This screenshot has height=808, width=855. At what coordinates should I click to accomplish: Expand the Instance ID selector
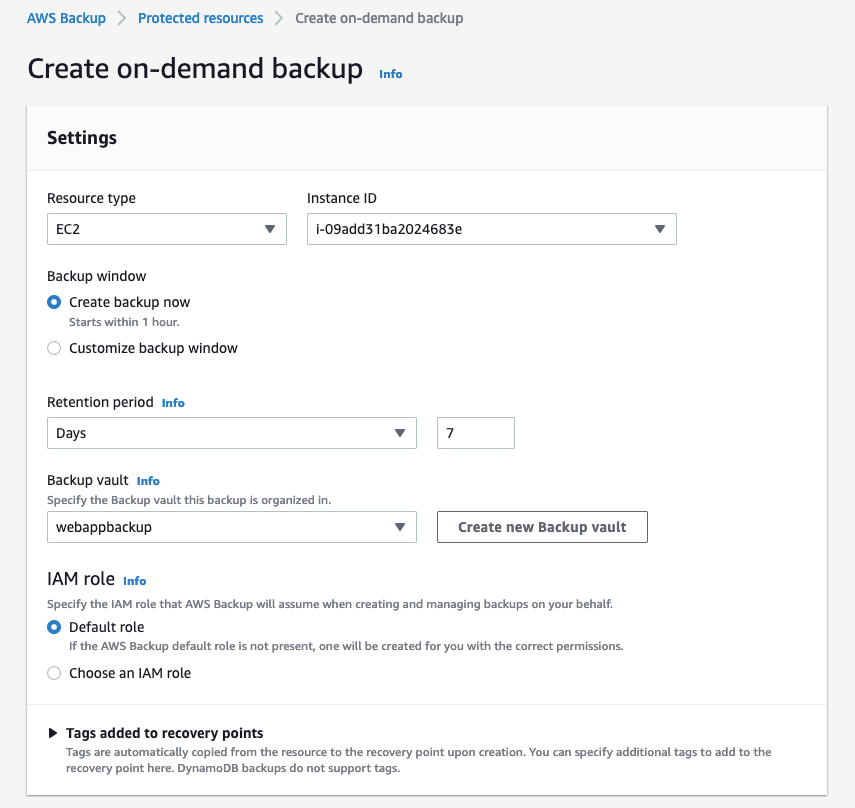491,228
